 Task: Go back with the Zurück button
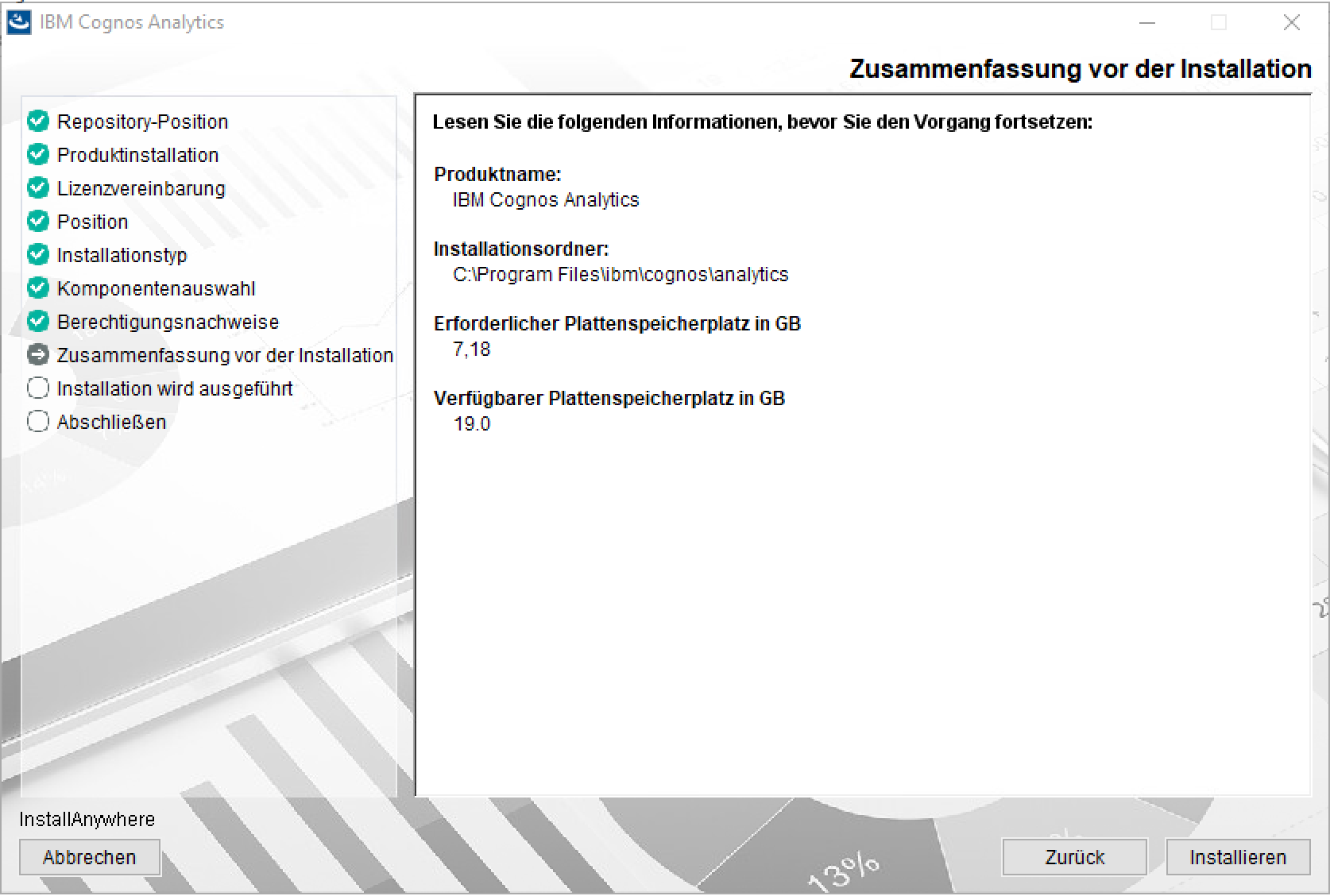pos(1074,858)
